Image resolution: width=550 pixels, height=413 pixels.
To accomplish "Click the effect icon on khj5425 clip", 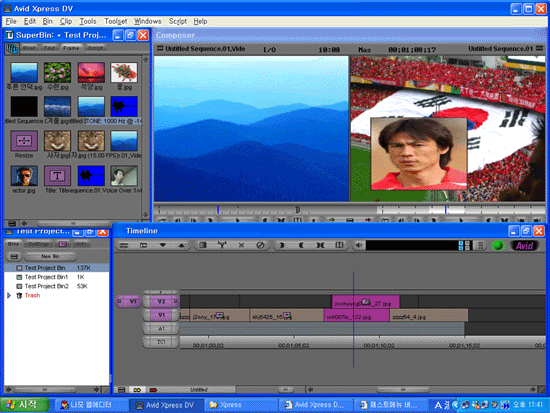I will point(287,315).
